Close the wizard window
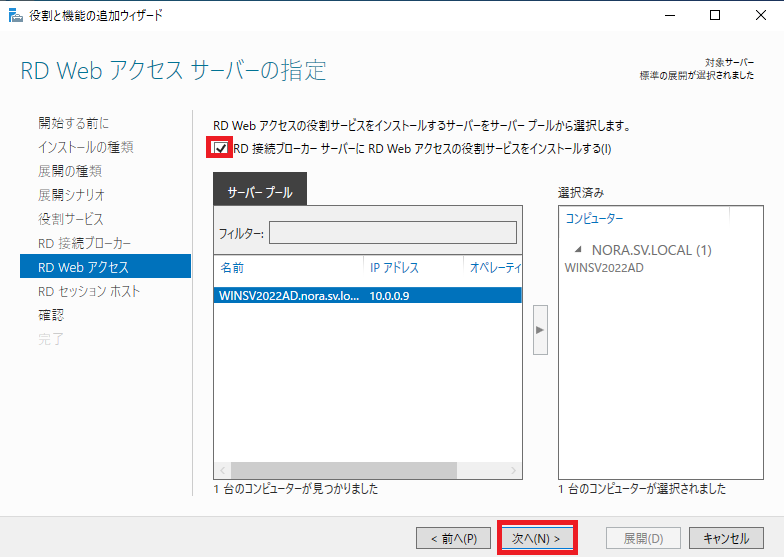This screenshot has width=784, height=557. [x=760, y=16]
